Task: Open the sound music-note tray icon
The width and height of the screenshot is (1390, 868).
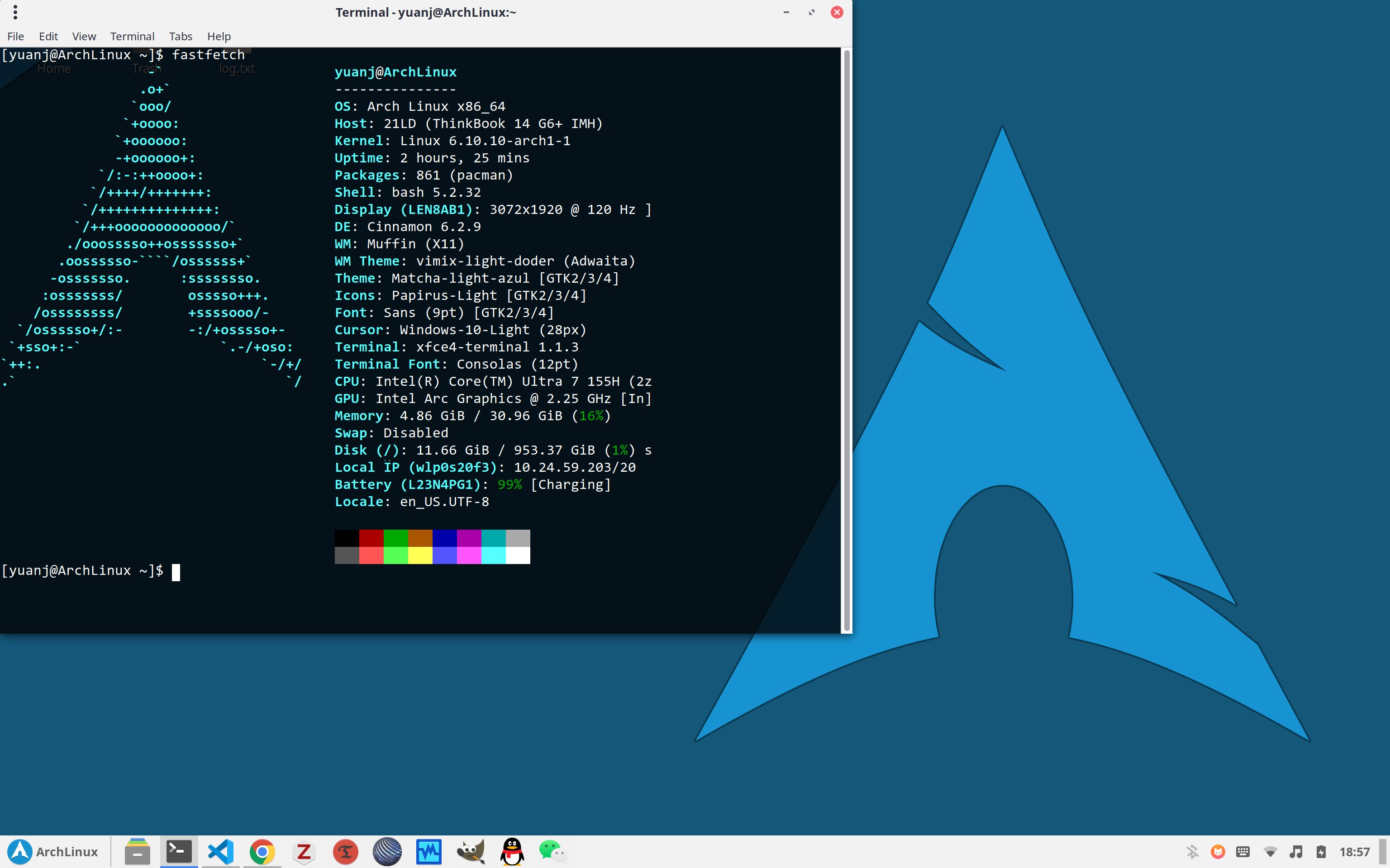Action: pos(1296,851)
